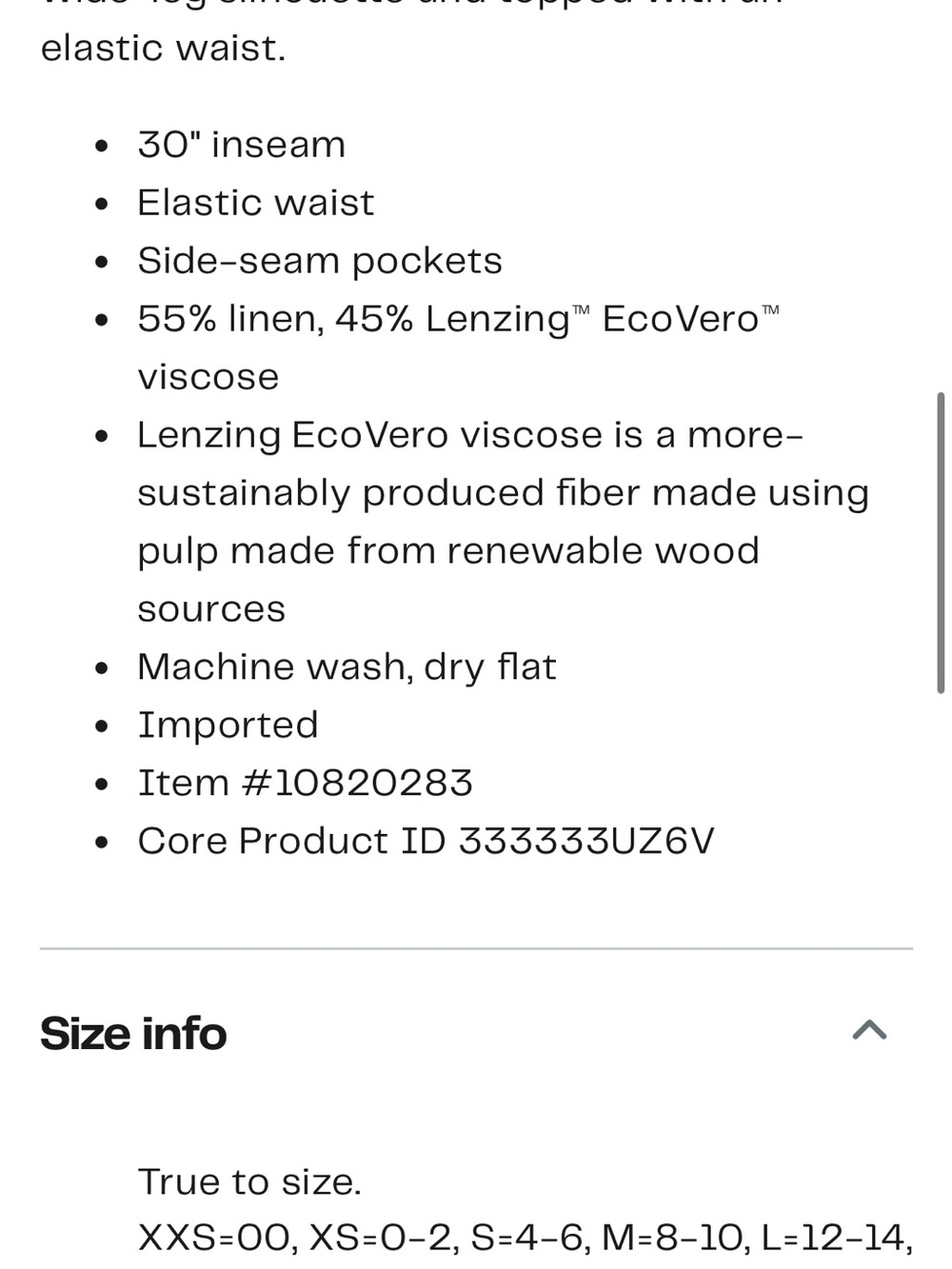Viewport: 952px width, 1269px height.
Task: Click the Size info heading
Action: pyautogui.click(x=133, y=1034)
